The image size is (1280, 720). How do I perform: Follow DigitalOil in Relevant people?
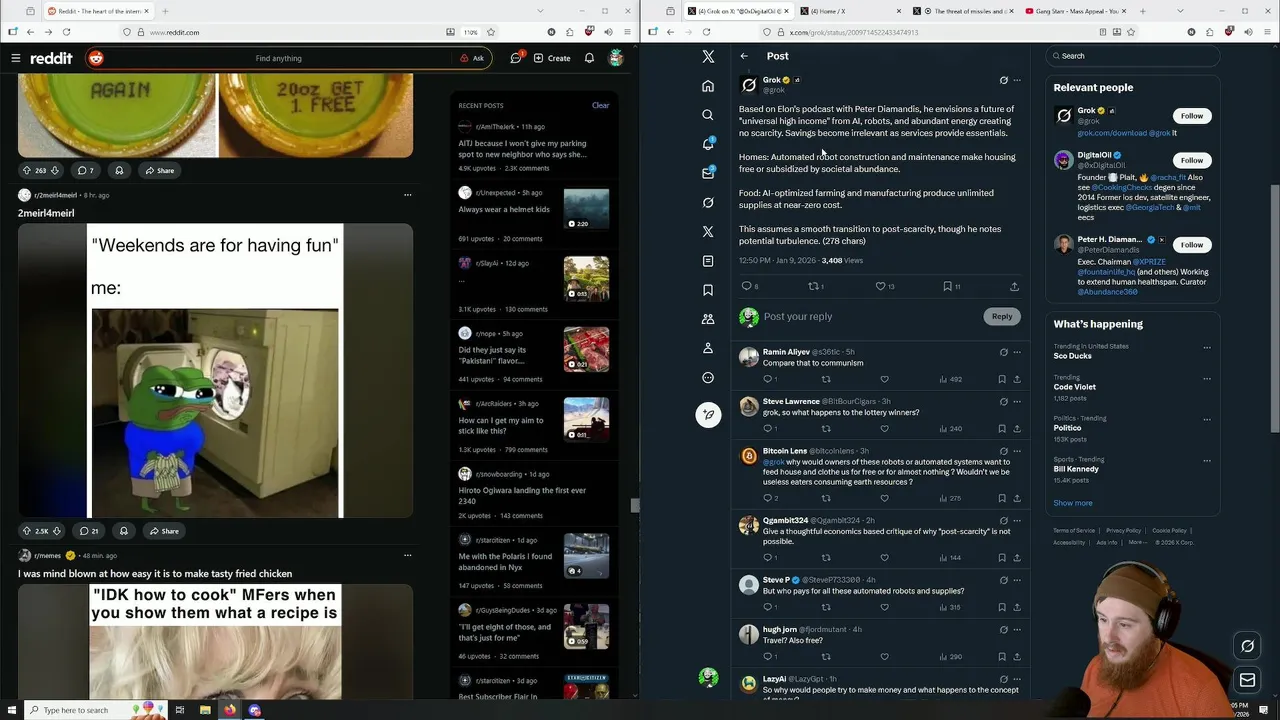[x=1191, y=160]
